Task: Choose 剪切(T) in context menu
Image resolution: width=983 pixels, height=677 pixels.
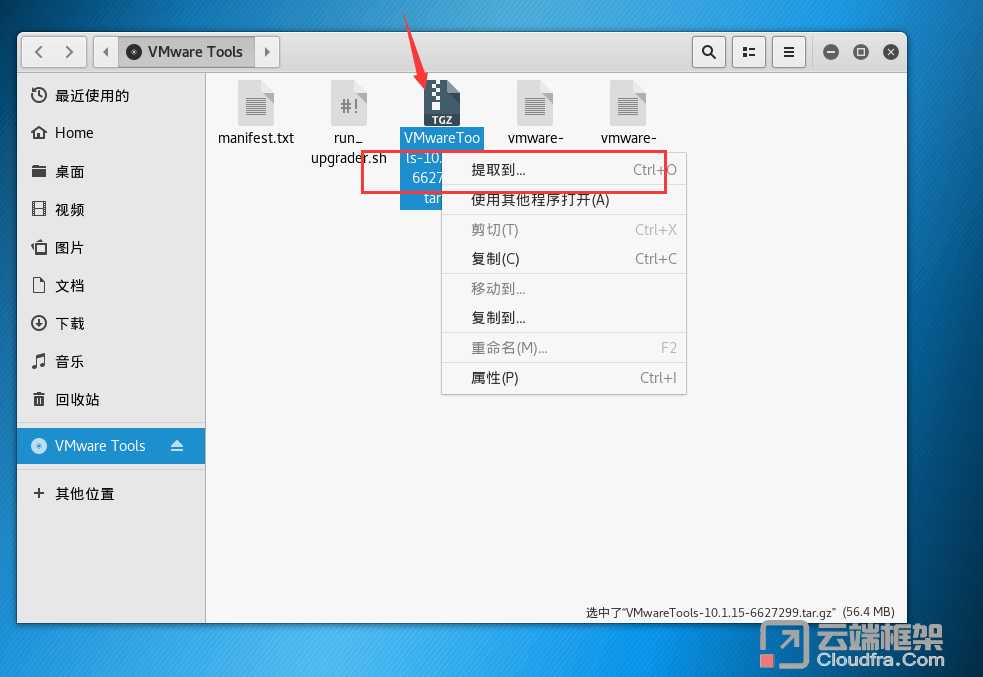Action: [x=564, y=230]
